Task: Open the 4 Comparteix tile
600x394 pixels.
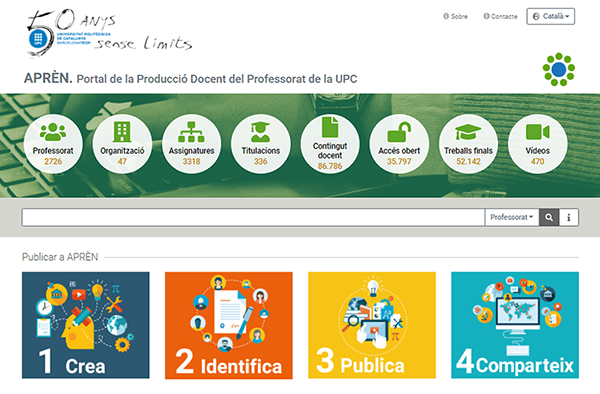Action: 515,325
